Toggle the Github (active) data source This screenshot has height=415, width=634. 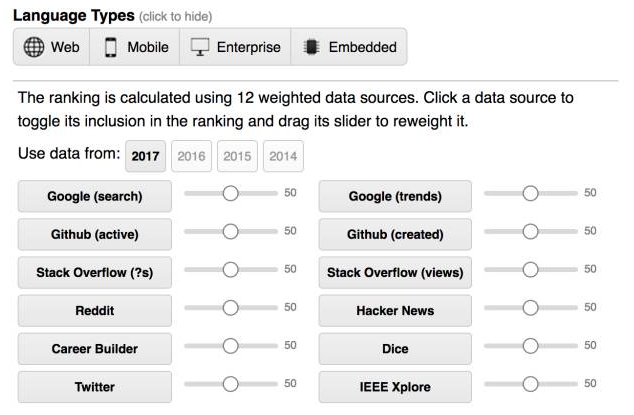click(95, 234)
